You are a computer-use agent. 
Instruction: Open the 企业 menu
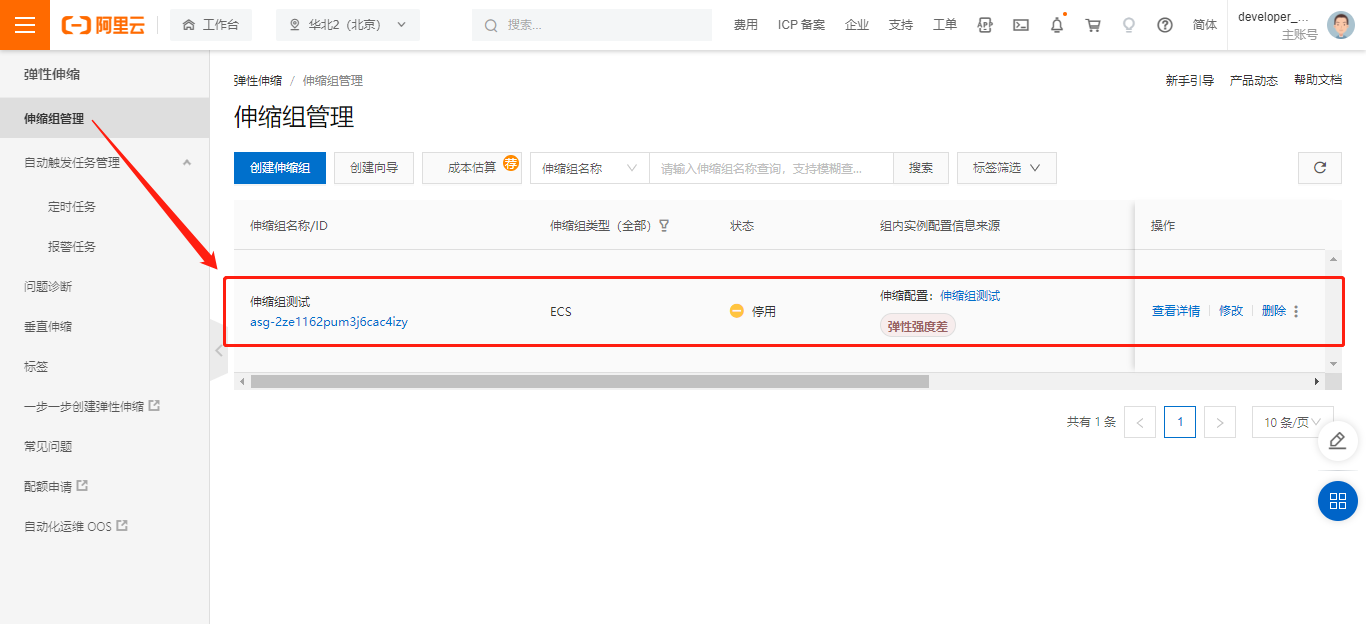pos(857,25)
